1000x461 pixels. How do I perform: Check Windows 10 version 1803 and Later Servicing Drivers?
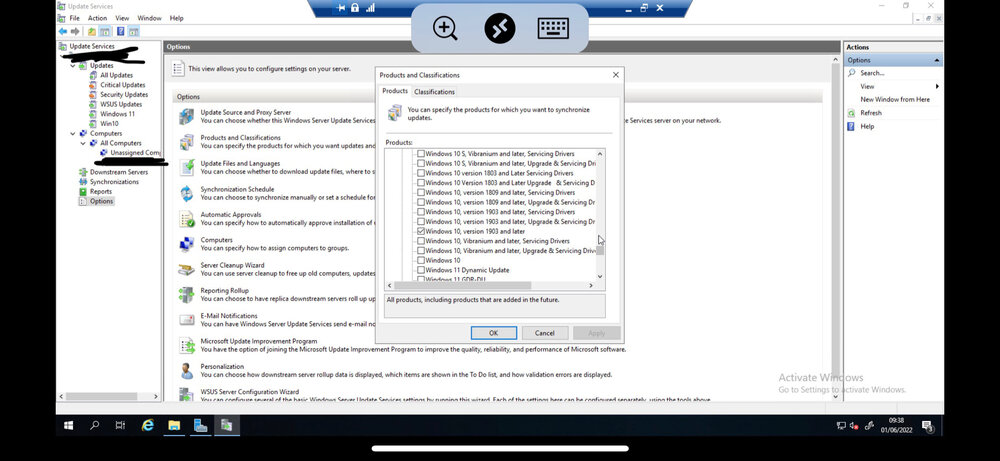click(421, 173)
